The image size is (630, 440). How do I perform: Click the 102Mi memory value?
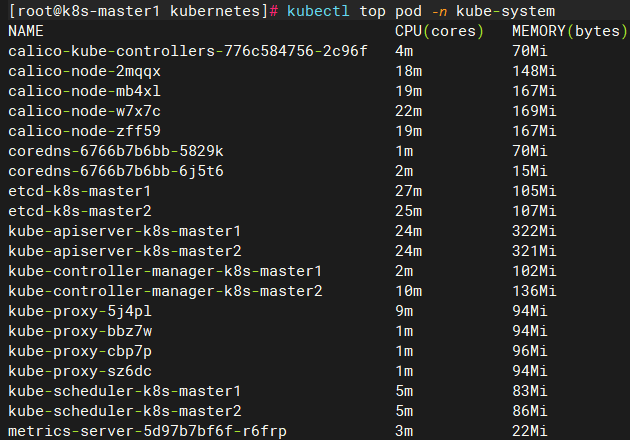534,271
